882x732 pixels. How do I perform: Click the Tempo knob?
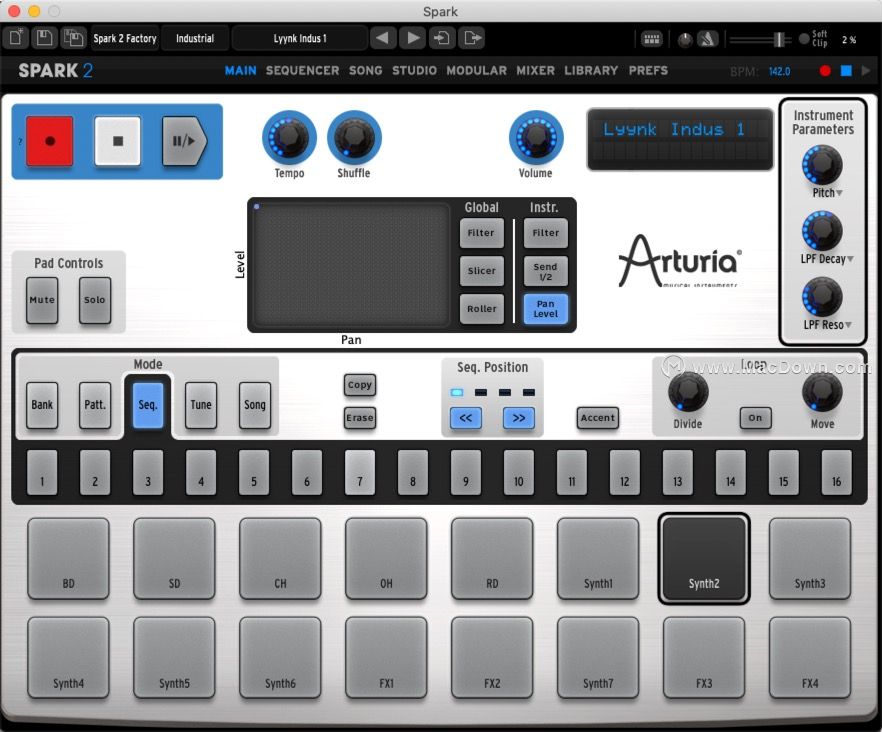[x=289, y=137]
